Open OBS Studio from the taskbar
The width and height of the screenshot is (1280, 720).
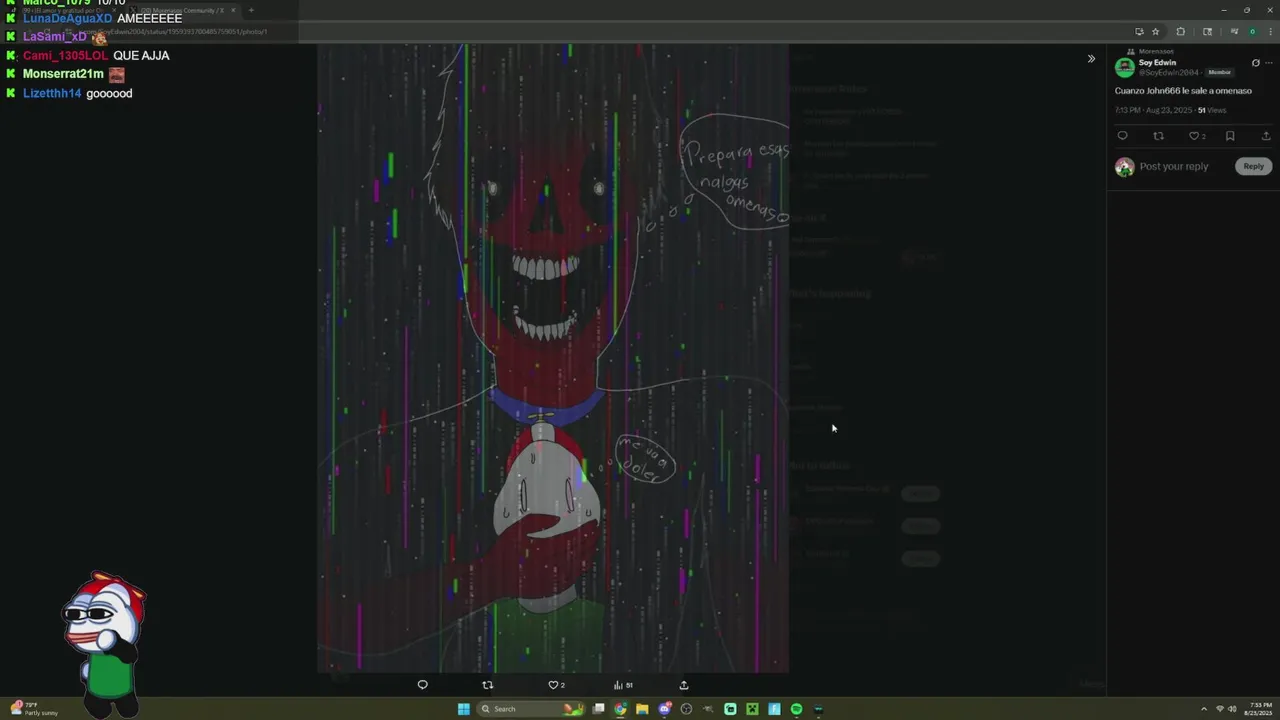(686, 709)
